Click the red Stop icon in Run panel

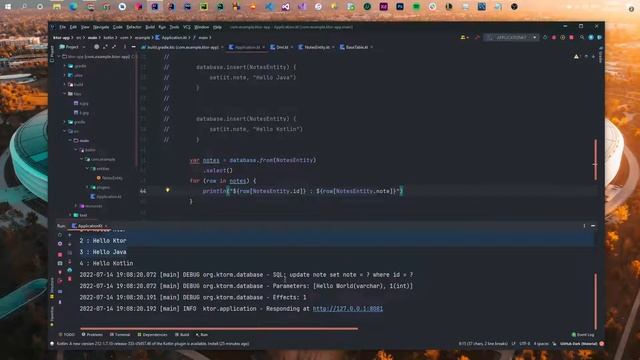tap(60, 254)
